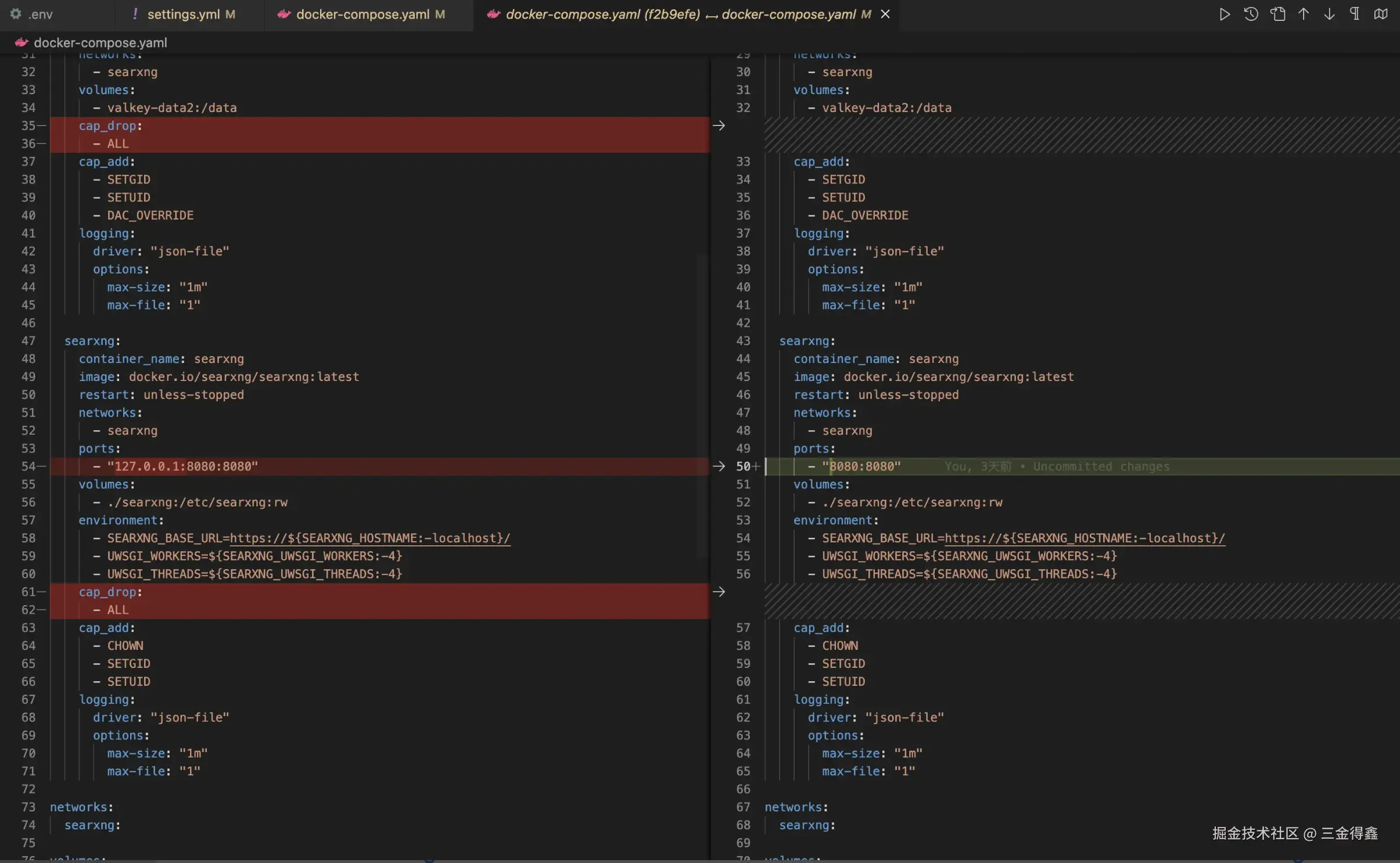Close the docker-compose diff tab

tap(885, 15)
